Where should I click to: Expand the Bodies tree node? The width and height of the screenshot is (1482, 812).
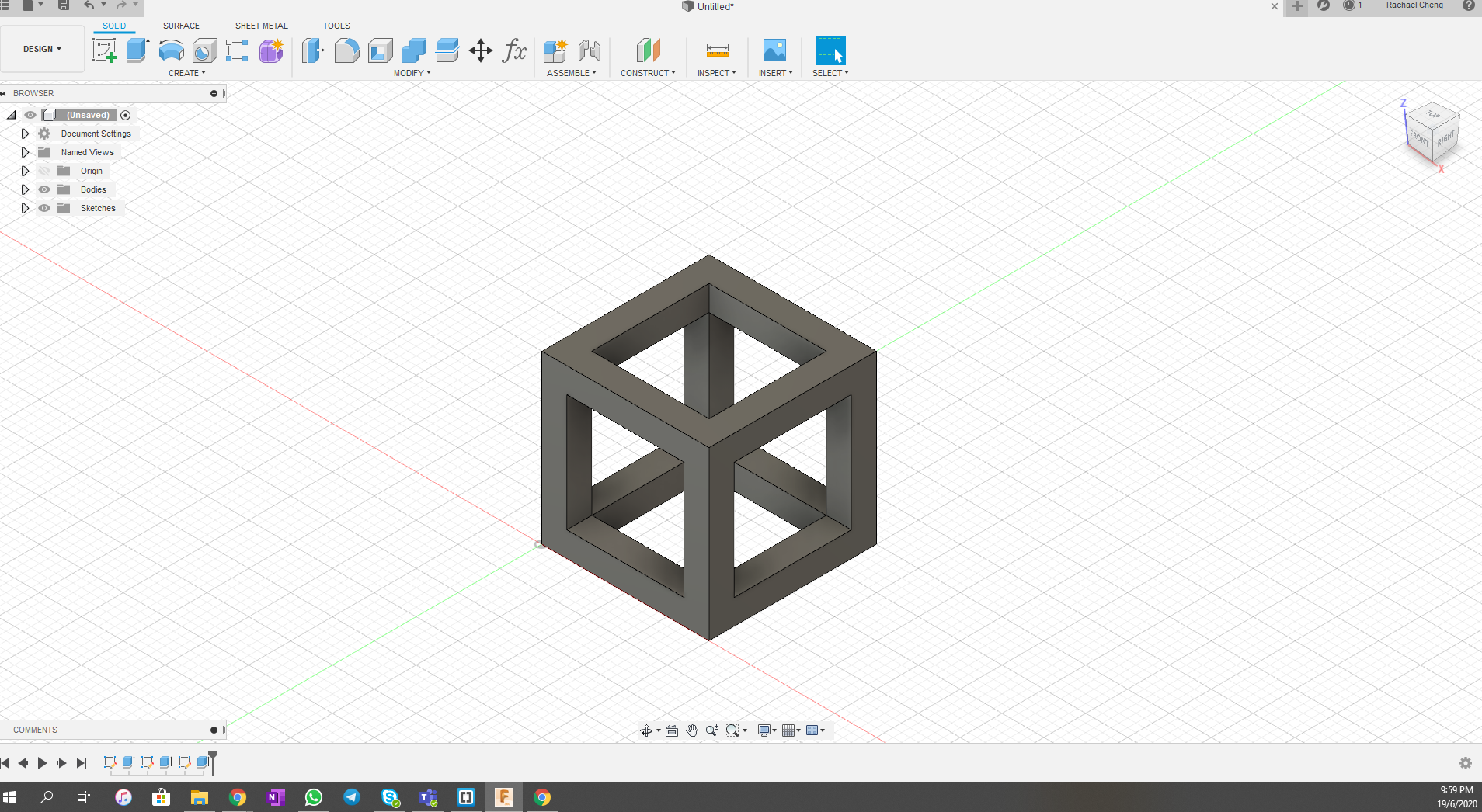pos(25,189)
